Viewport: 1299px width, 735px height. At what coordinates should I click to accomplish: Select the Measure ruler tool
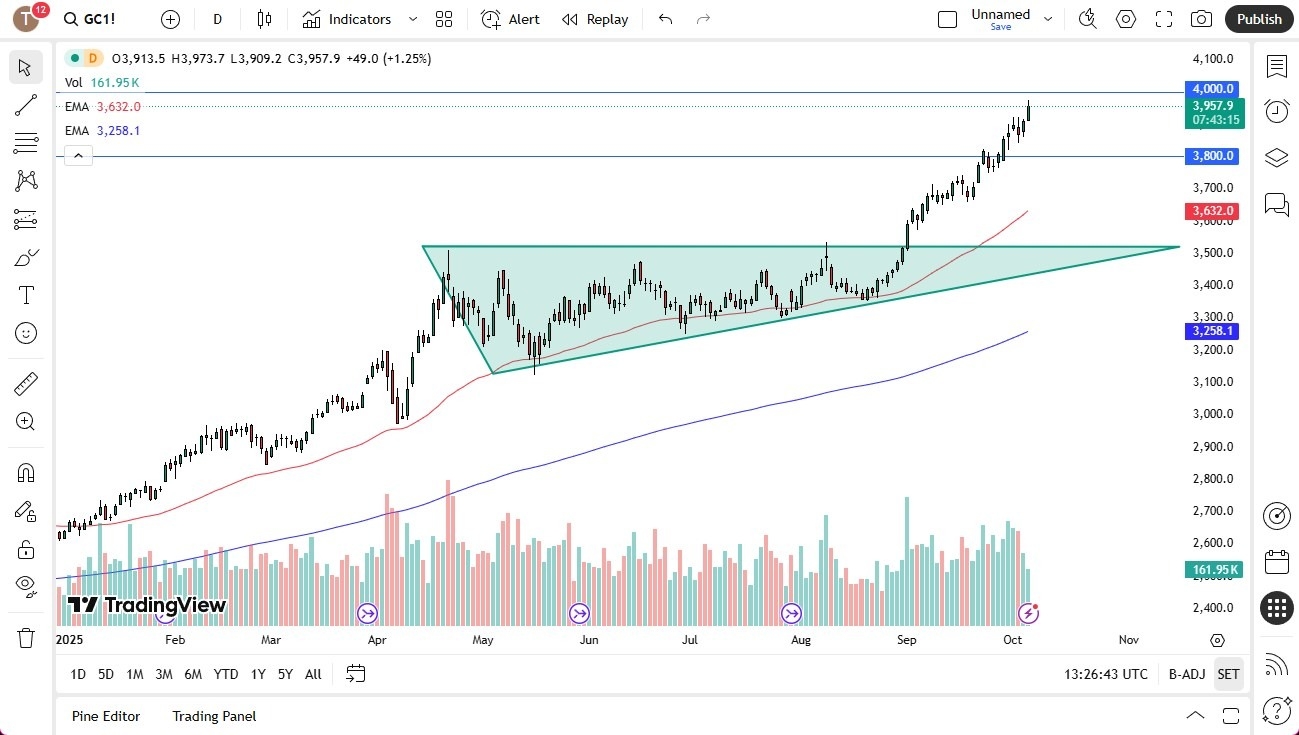click(26, 383)
